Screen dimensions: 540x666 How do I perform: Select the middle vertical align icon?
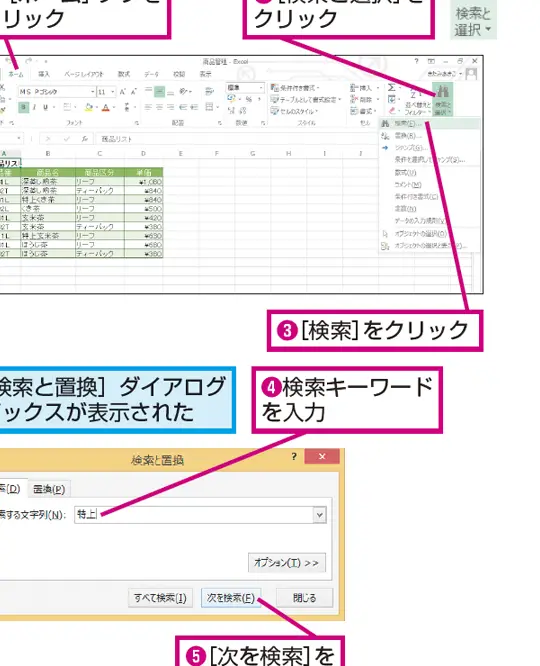coord(159,91)
